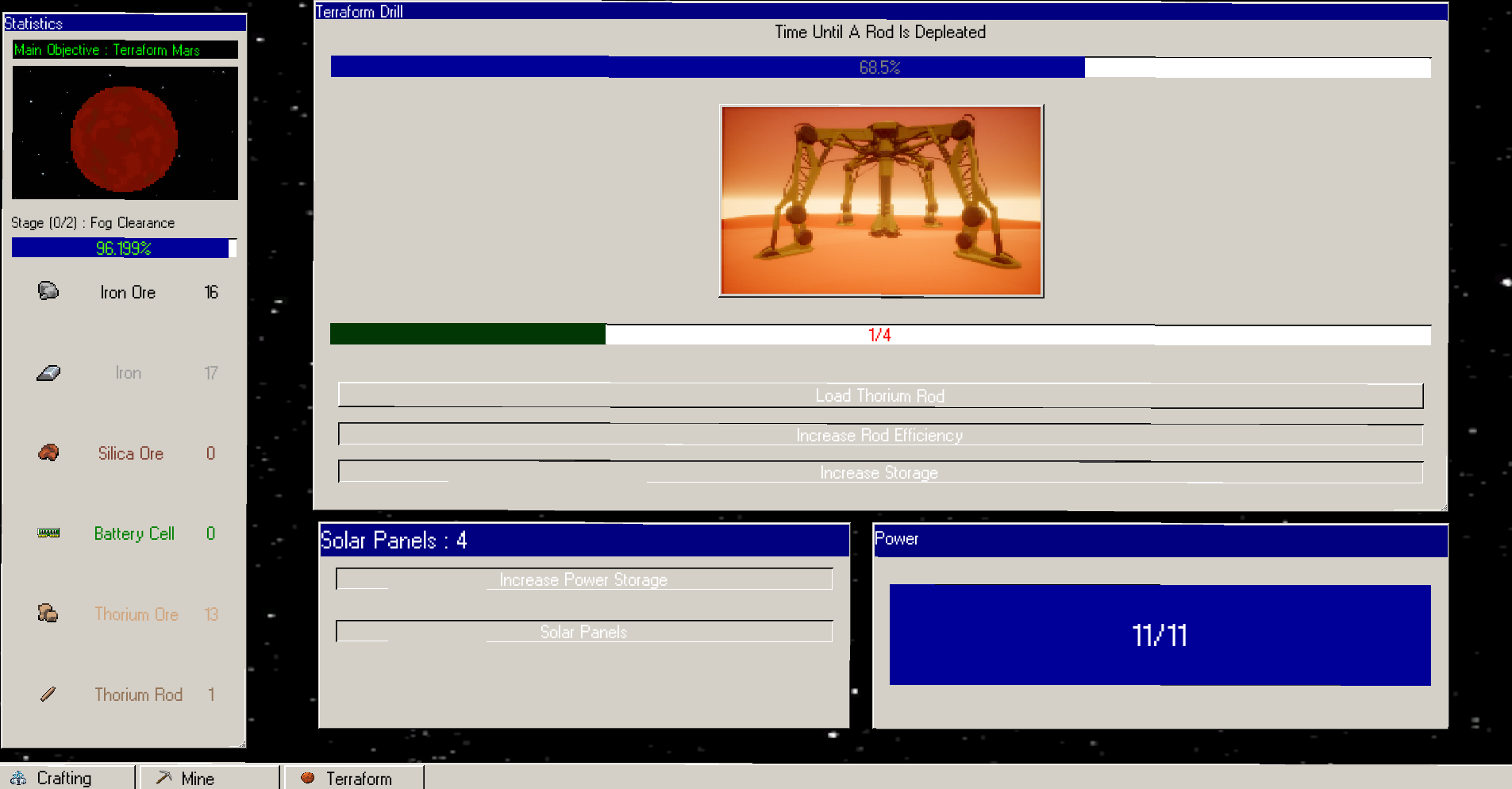
Task: Click the Mars planet image
Action: (x=125, y=133)
